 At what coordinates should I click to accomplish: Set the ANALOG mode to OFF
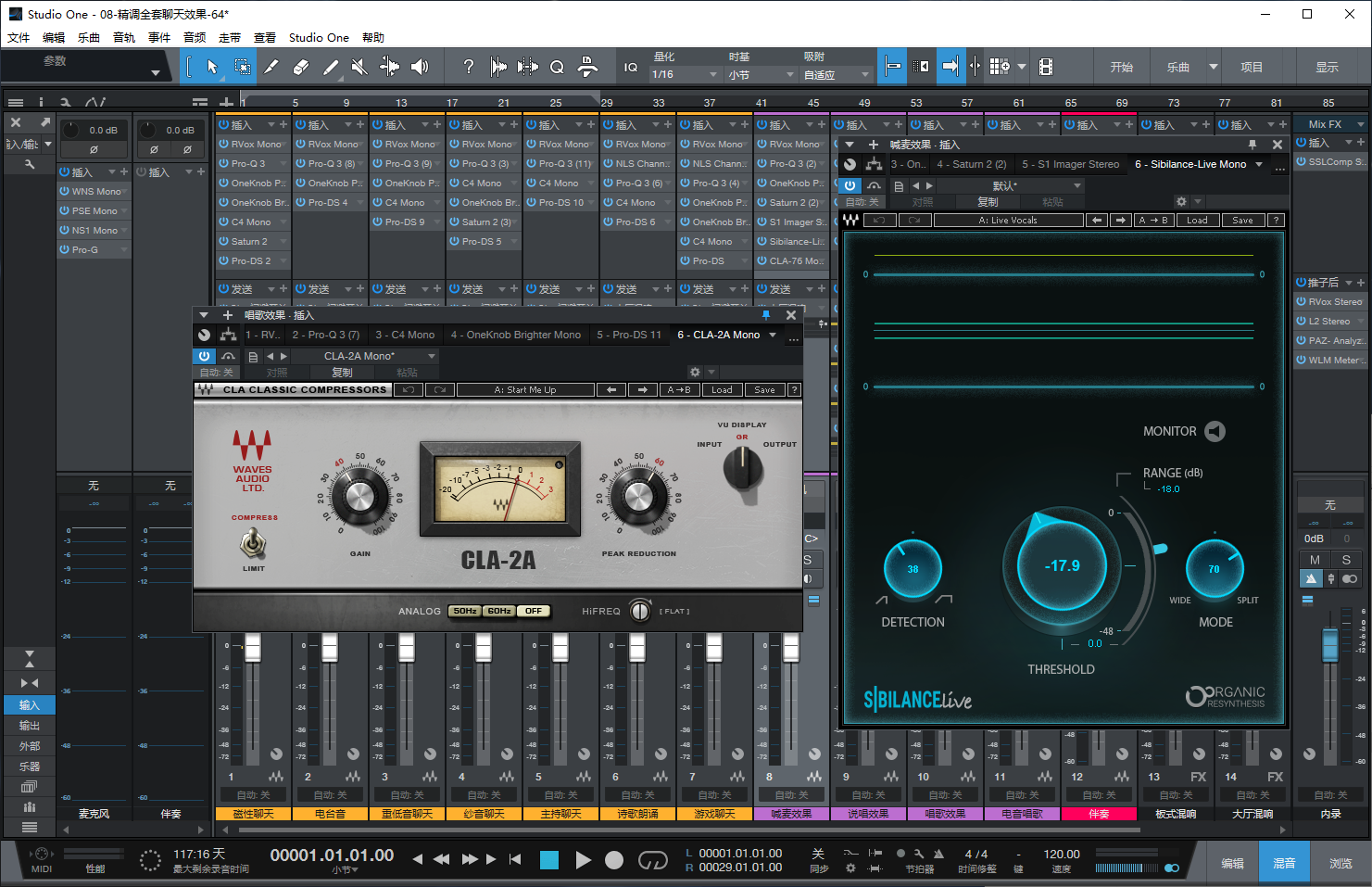tap(534, 611)
